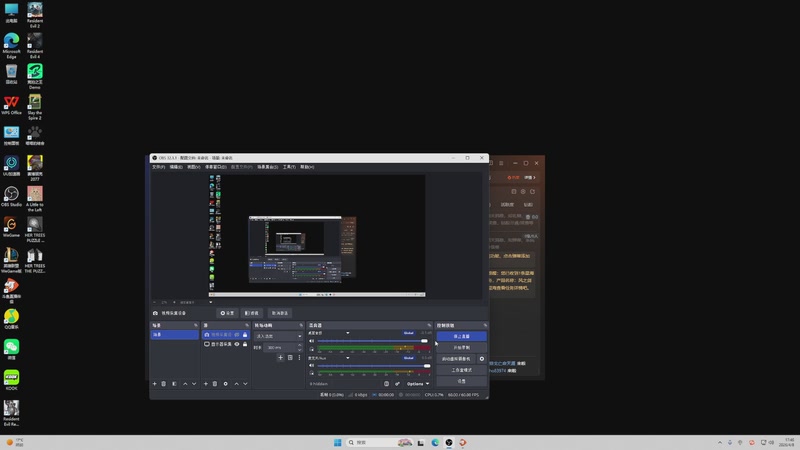The image size is (800, 450).
Task: Toggle lock on the first source item
Action: pos(245,335)
